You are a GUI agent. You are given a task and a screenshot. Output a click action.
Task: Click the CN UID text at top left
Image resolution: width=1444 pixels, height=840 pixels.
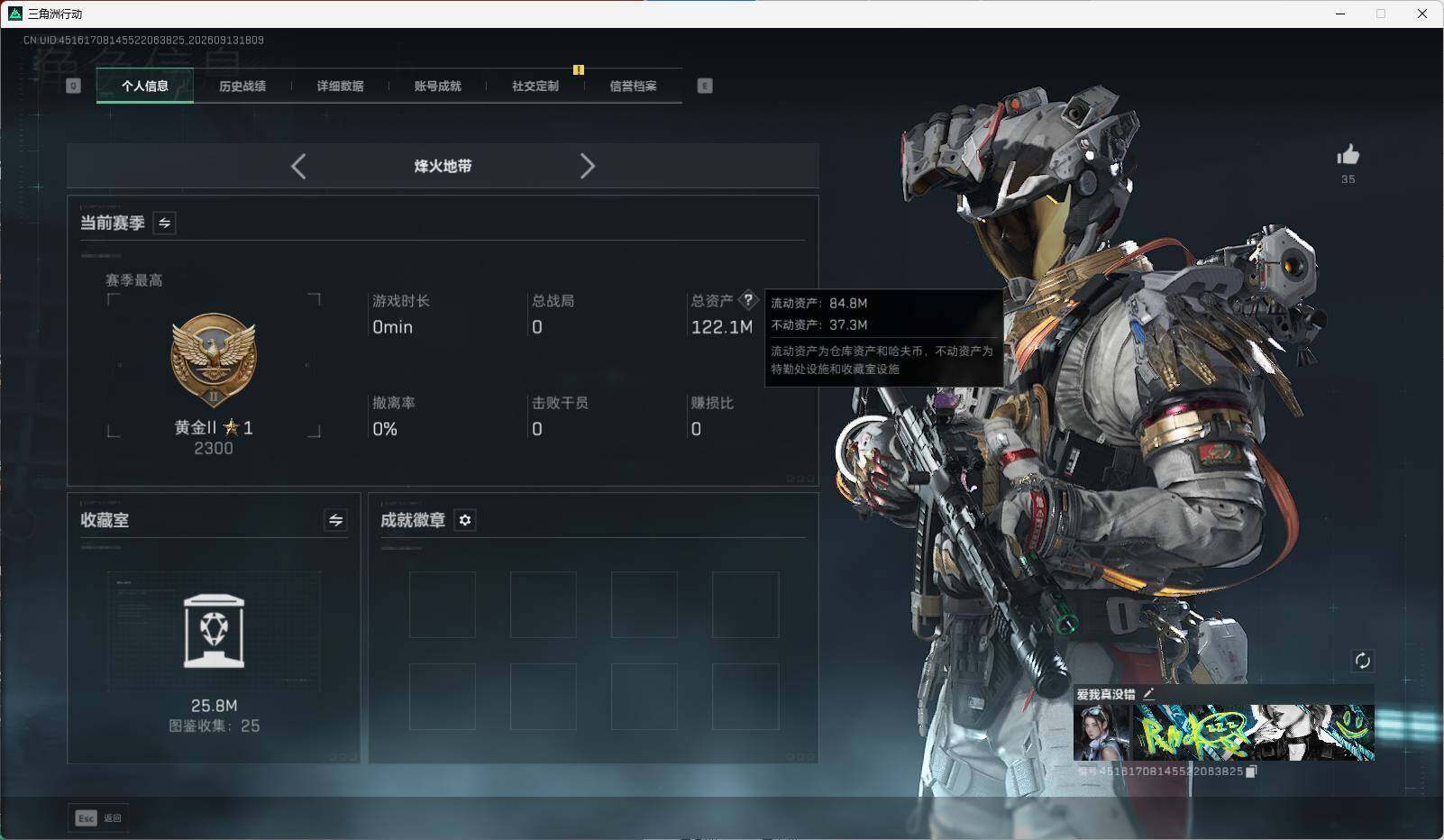tap(143, 41)
